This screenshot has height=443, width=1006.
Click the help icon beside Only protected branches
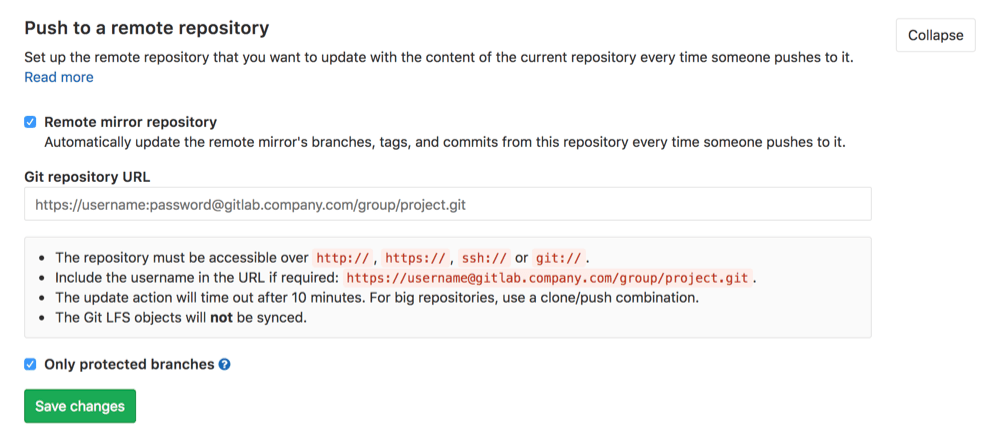click(x=224, y=365)
